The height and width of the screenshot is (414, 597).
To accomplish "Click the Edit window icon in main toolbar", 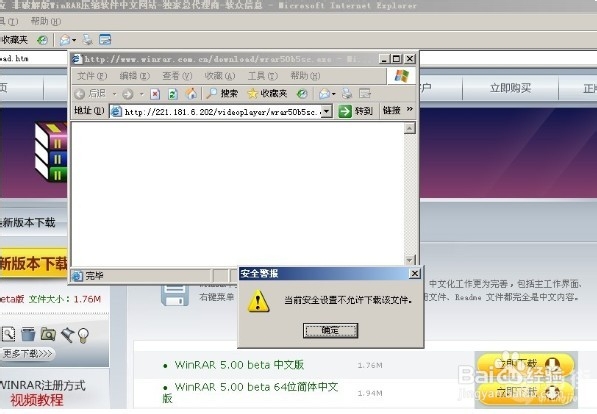I will (105, 39).
